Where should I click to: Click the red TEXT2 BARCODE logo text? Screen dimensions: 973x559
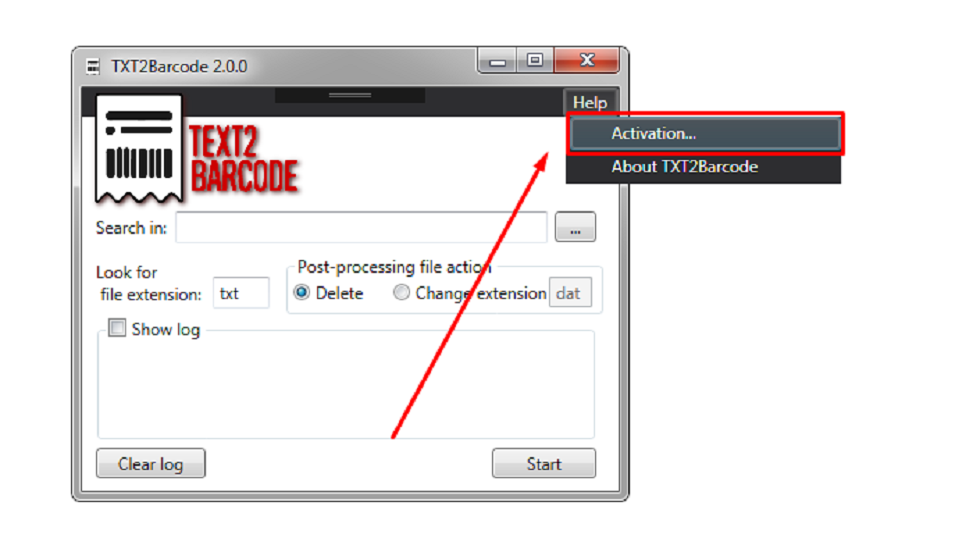pos(243,159)
